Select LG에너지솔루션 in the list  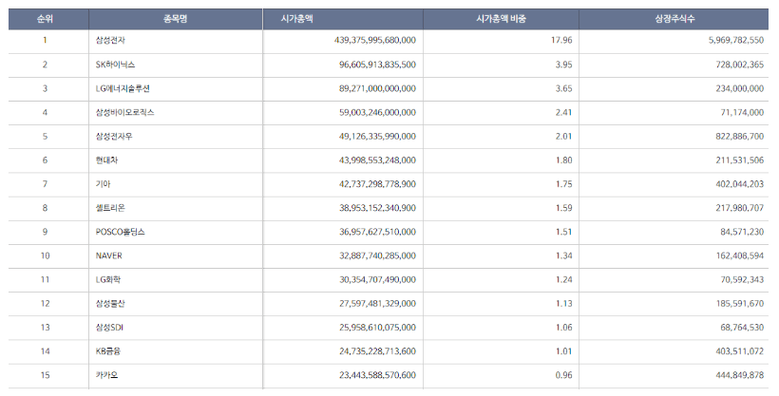point(123,88)
